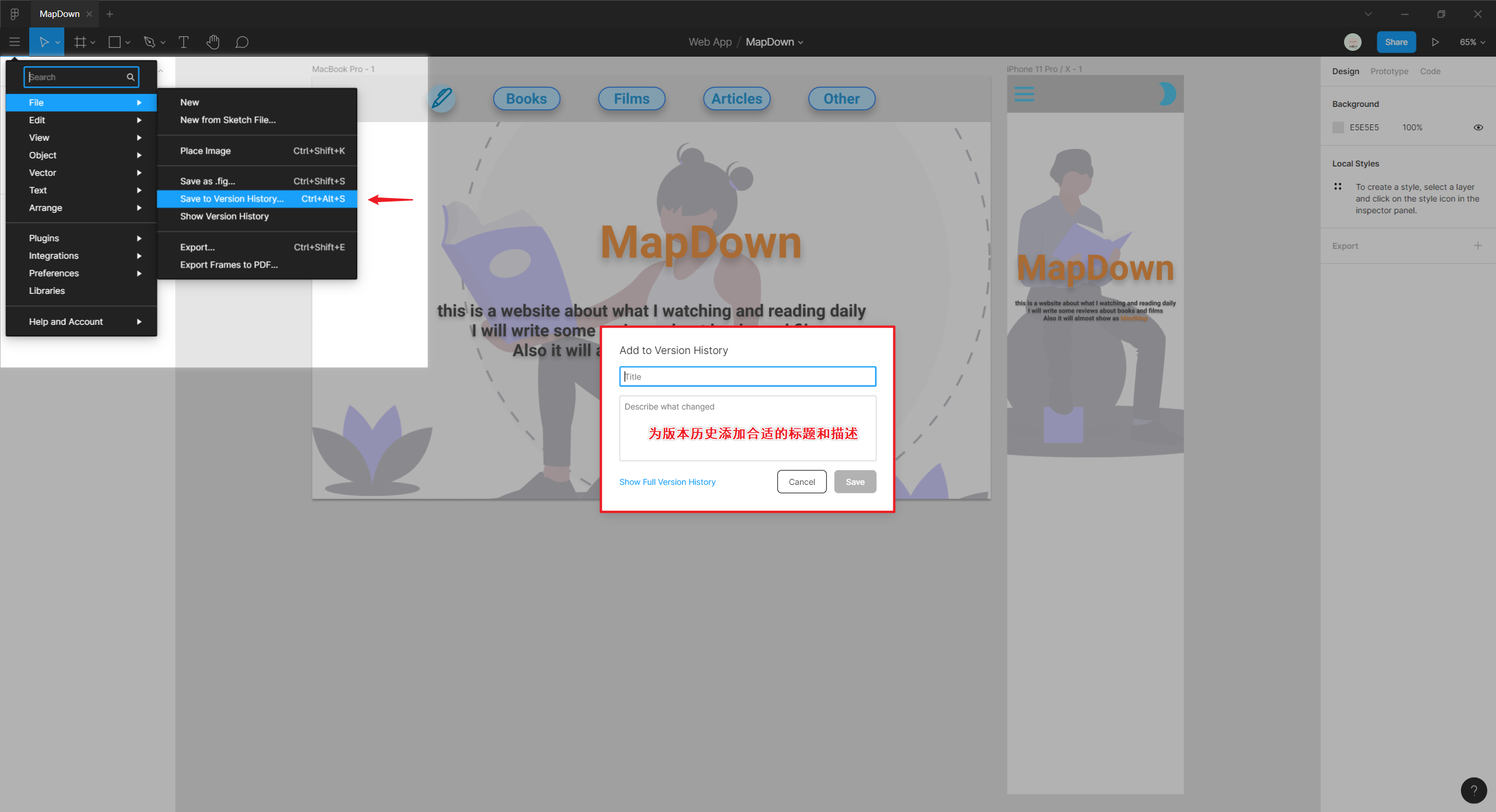The width and height of the screenshot is (1496, 812).
Task: Choose Show Version History menu item
Action: point(224,216)
